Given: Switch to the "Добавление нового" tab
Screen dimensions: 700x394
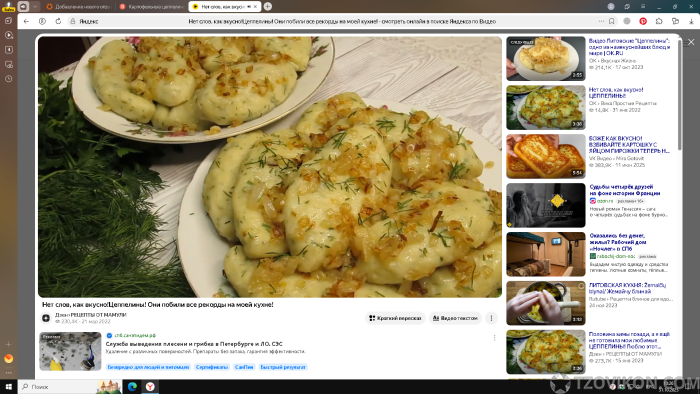Looking at the screenshot, I should pyautogui.click(x=79, y=6).
